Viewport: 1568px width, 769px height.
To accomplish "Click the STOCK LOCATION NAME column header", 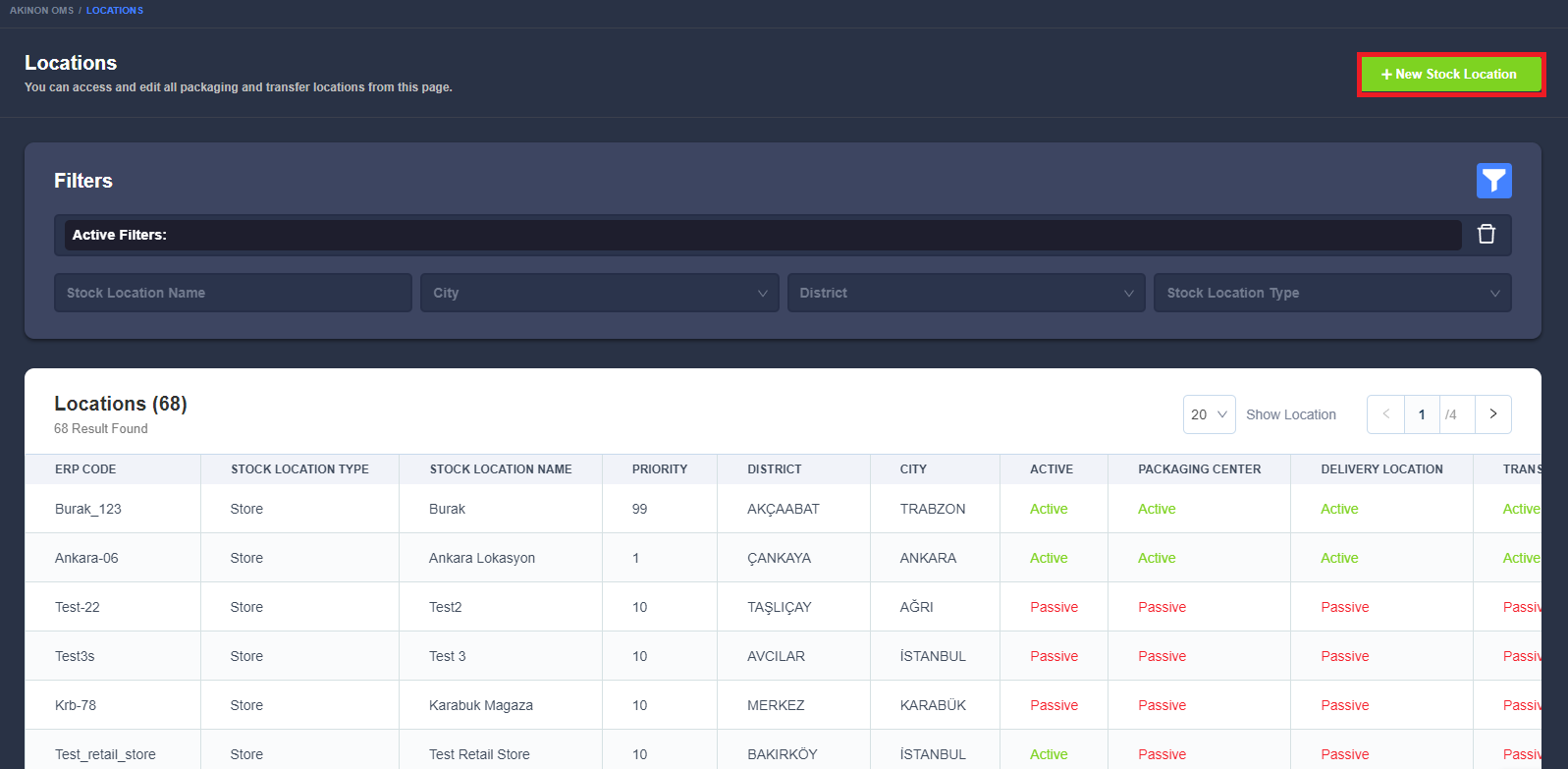I will pos(501,469).
